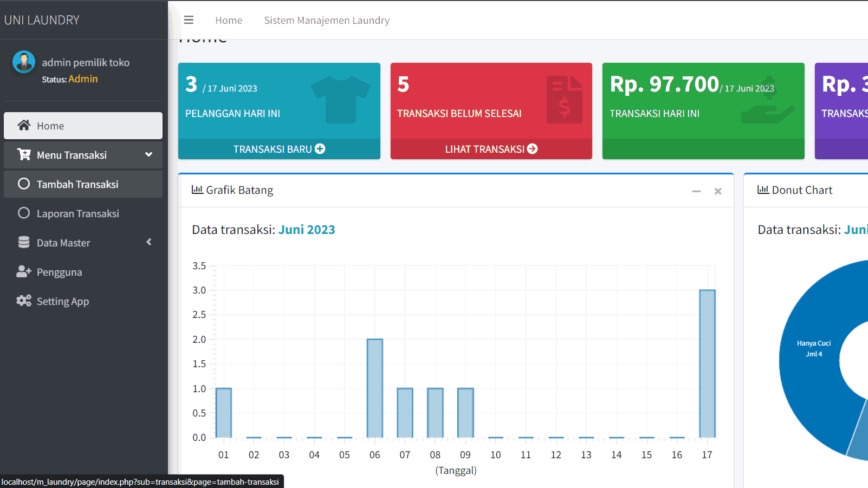Image resolution: width=868 pixels, height=488 pixels.
Task: Click the circle icon beside Tambah Transaksi
Action: pyautogui.click(x=23, y=184)
